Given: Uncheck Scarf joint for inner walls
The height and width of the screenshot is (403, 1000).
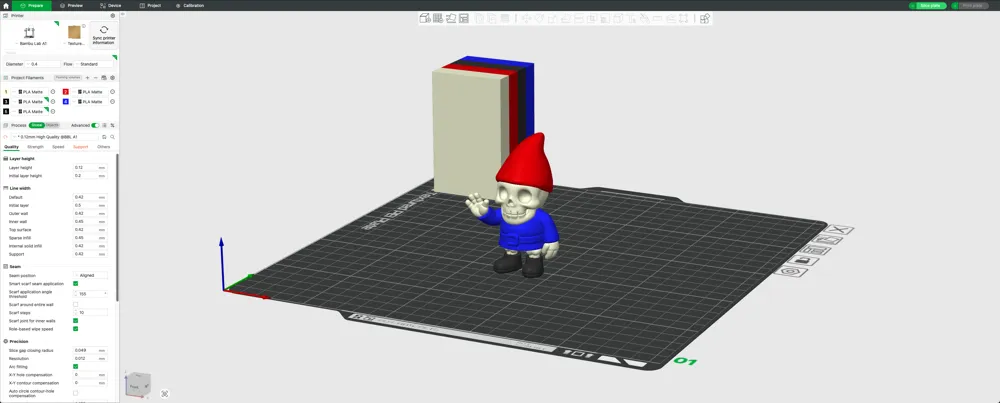Looking at the screenshot, I should tap(75, 321).
